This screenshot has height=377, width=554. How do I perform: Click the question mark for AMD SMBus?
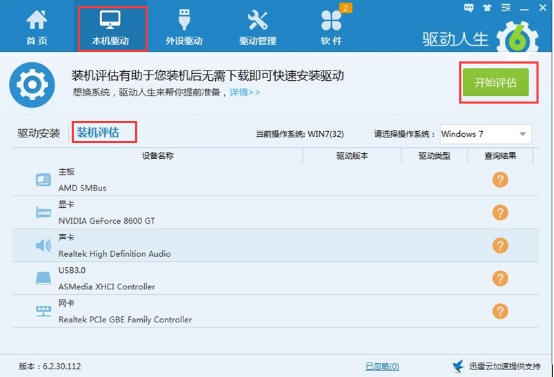coord(500,180)
